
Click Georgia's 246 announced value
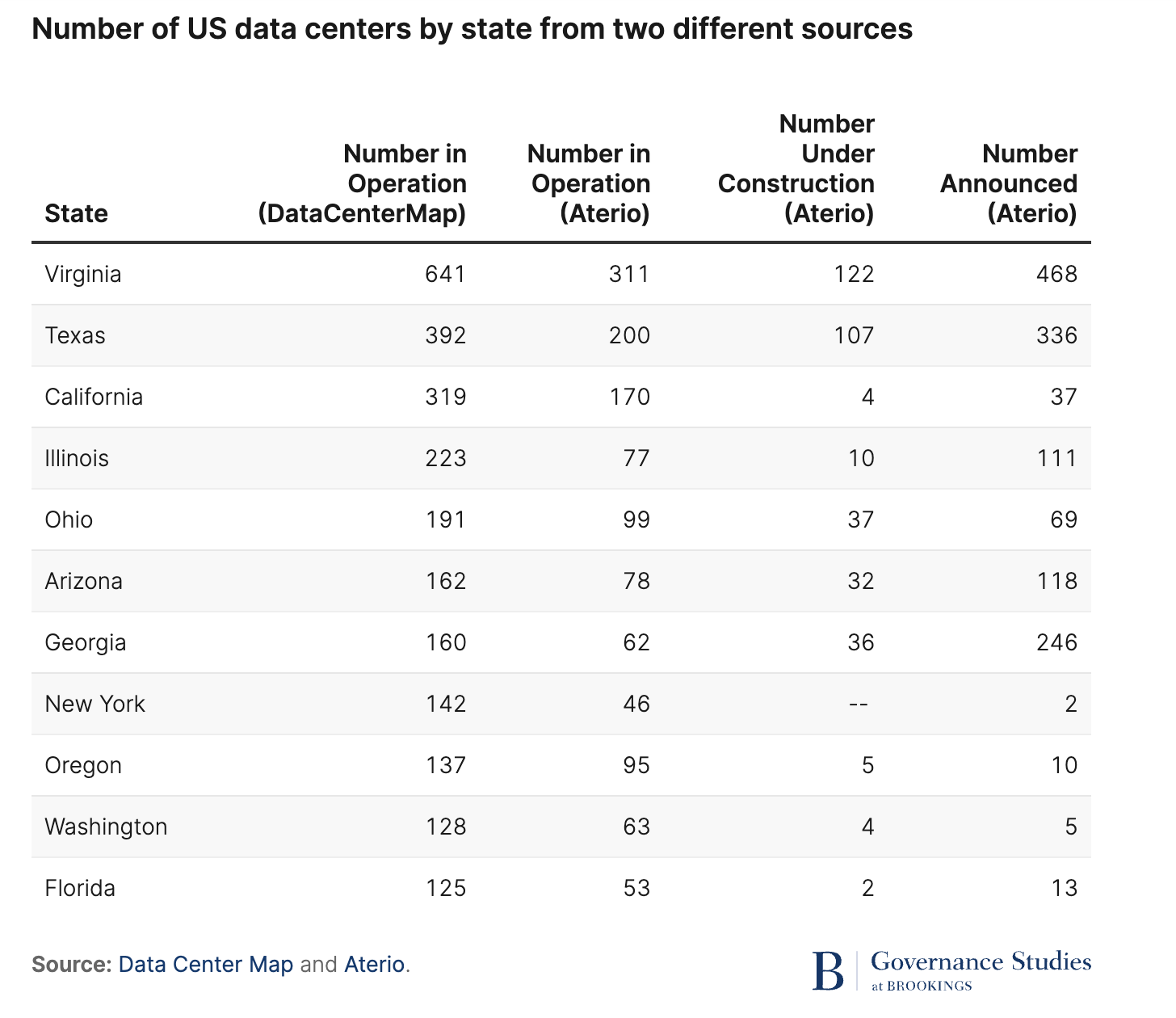coord(1056,643)
